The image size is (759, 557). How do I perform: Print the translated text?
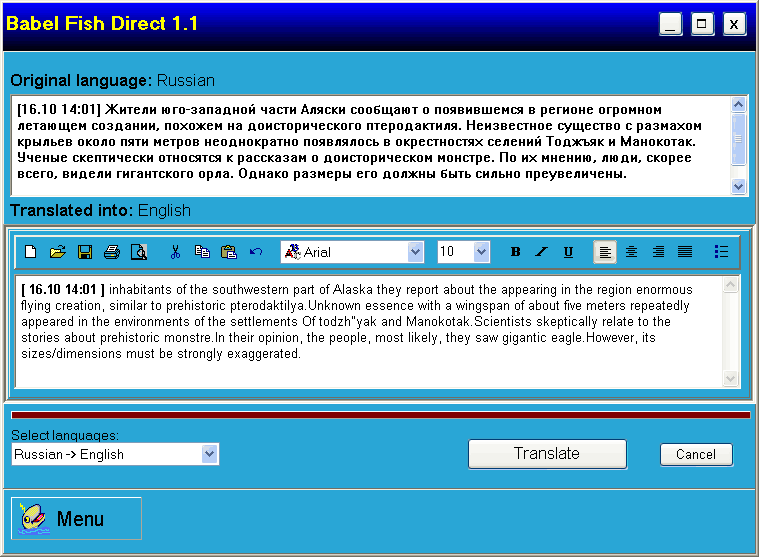(111, 252)
